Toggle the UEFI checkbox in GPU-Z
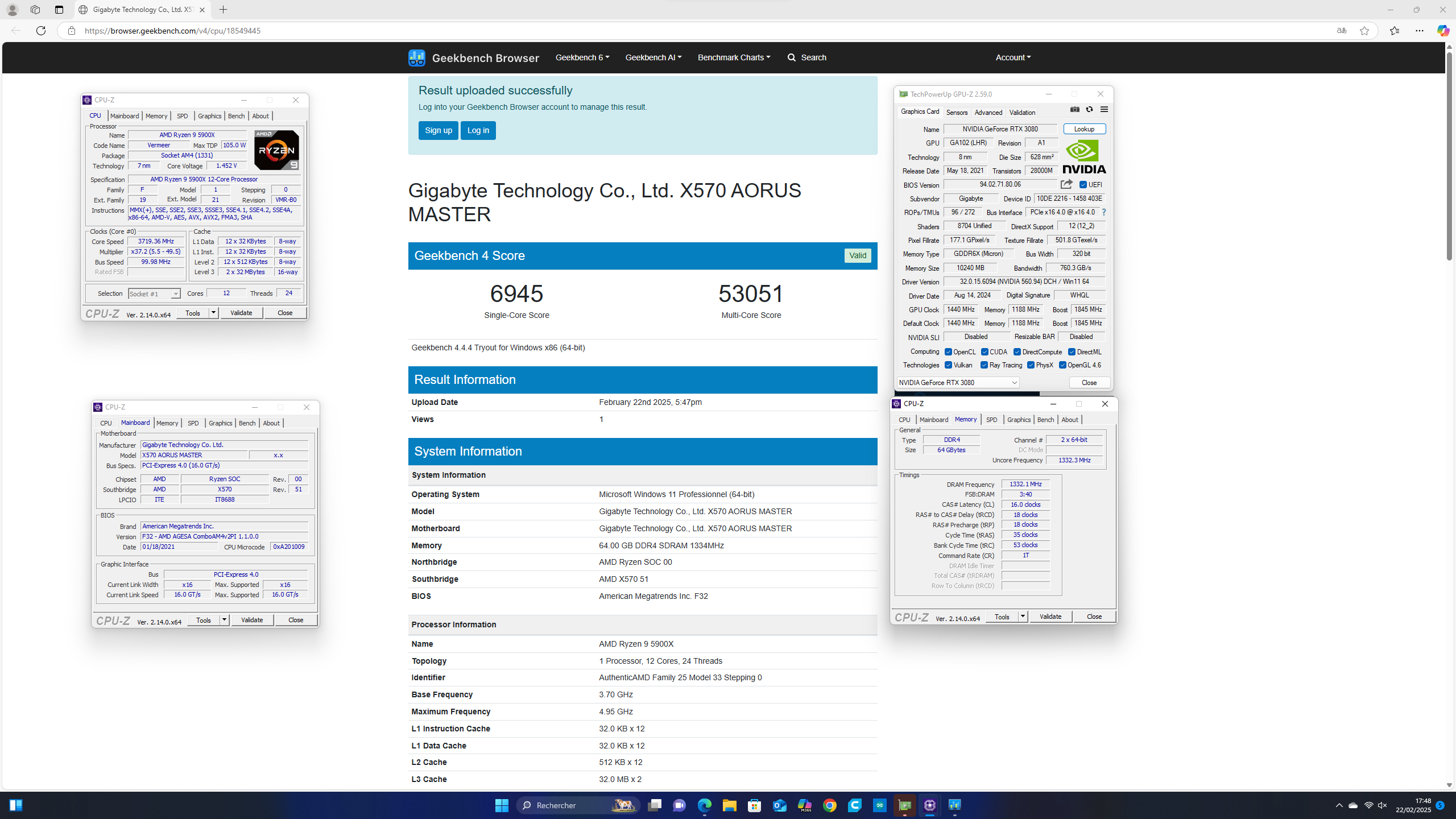Image resolution: width=1456 pixels, height=819 pixels. pyautogui.click(x=1083, y=185)
